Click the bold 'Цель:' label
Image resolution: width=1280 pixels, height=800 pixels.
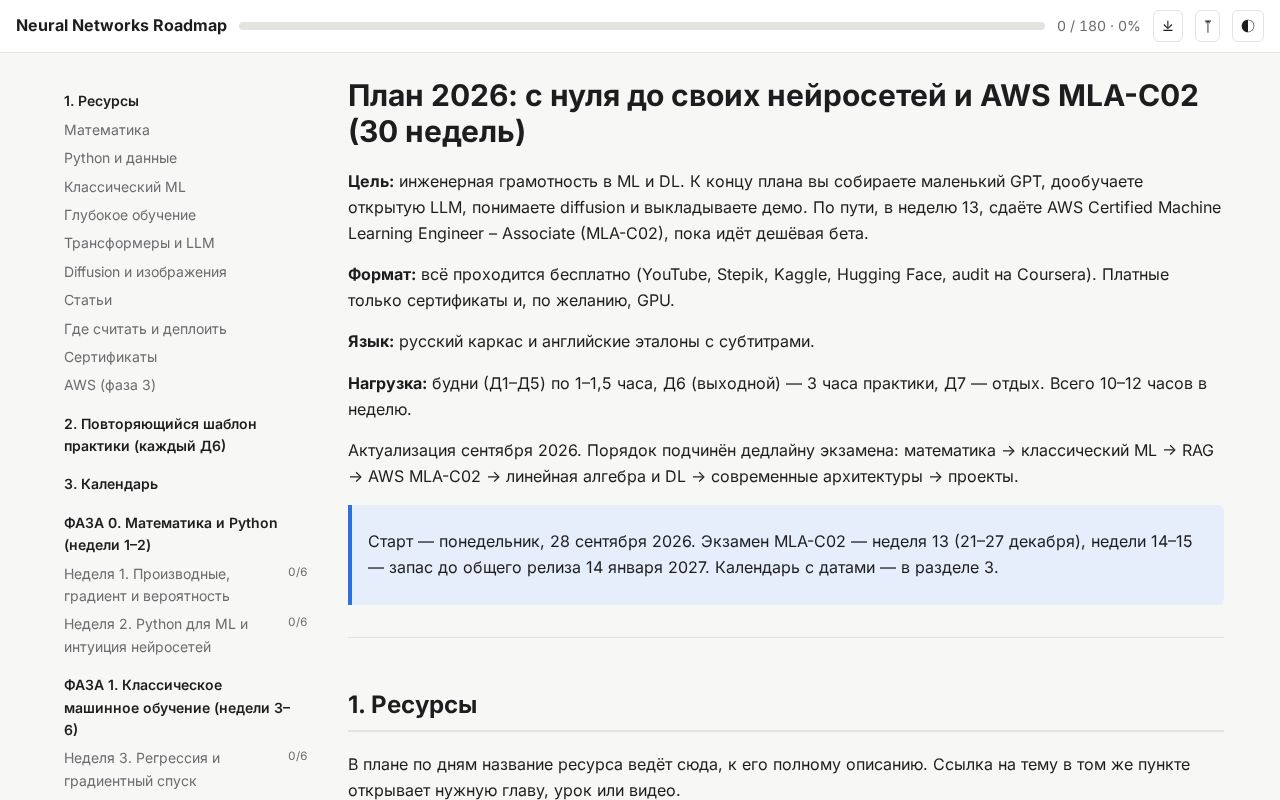tap(371, 181)
